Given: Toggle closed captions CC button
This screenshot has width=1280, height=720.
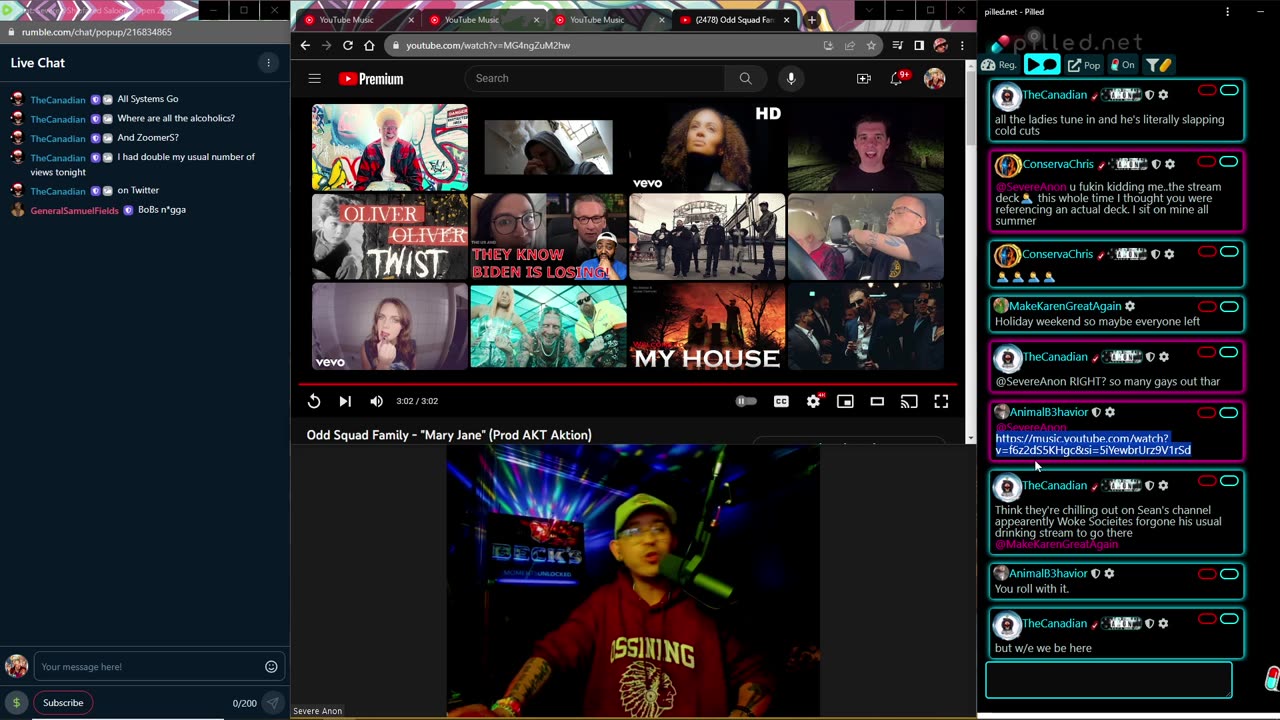Looking at the screenshot, I should pyautogui.click(x=781, y=401).
